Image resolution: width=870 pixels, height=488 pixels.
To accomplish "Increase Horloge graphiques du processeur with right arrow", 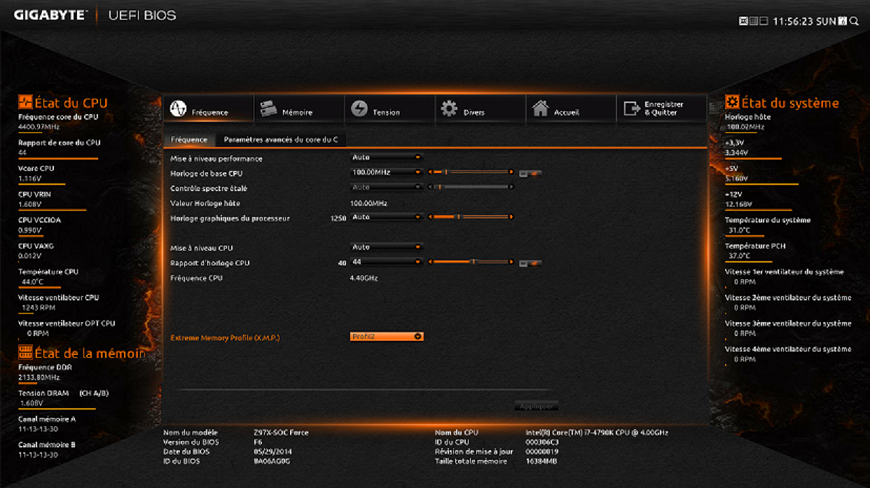I will click(x=511, y=217).
